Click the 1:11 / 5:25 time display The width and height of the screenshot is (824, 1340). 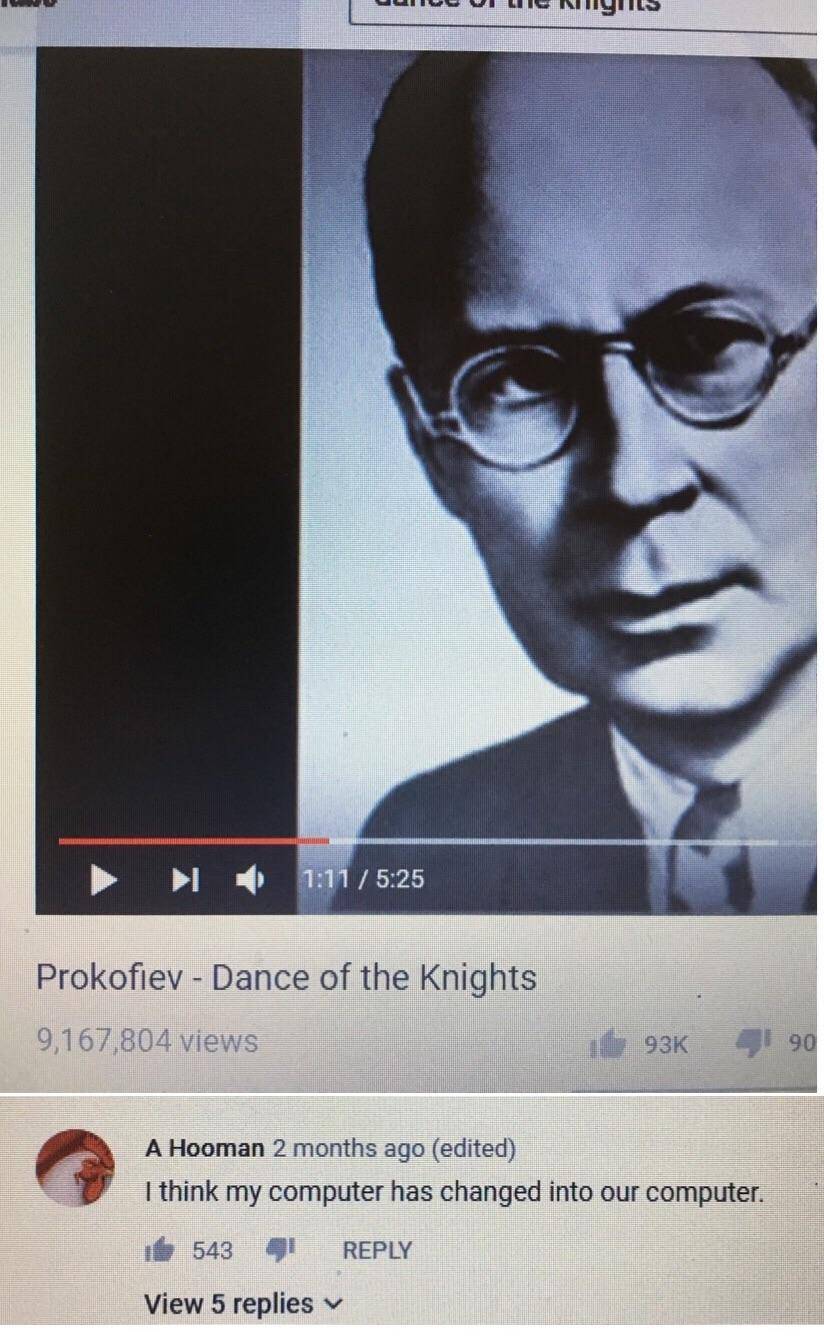(x=363, y=879)
